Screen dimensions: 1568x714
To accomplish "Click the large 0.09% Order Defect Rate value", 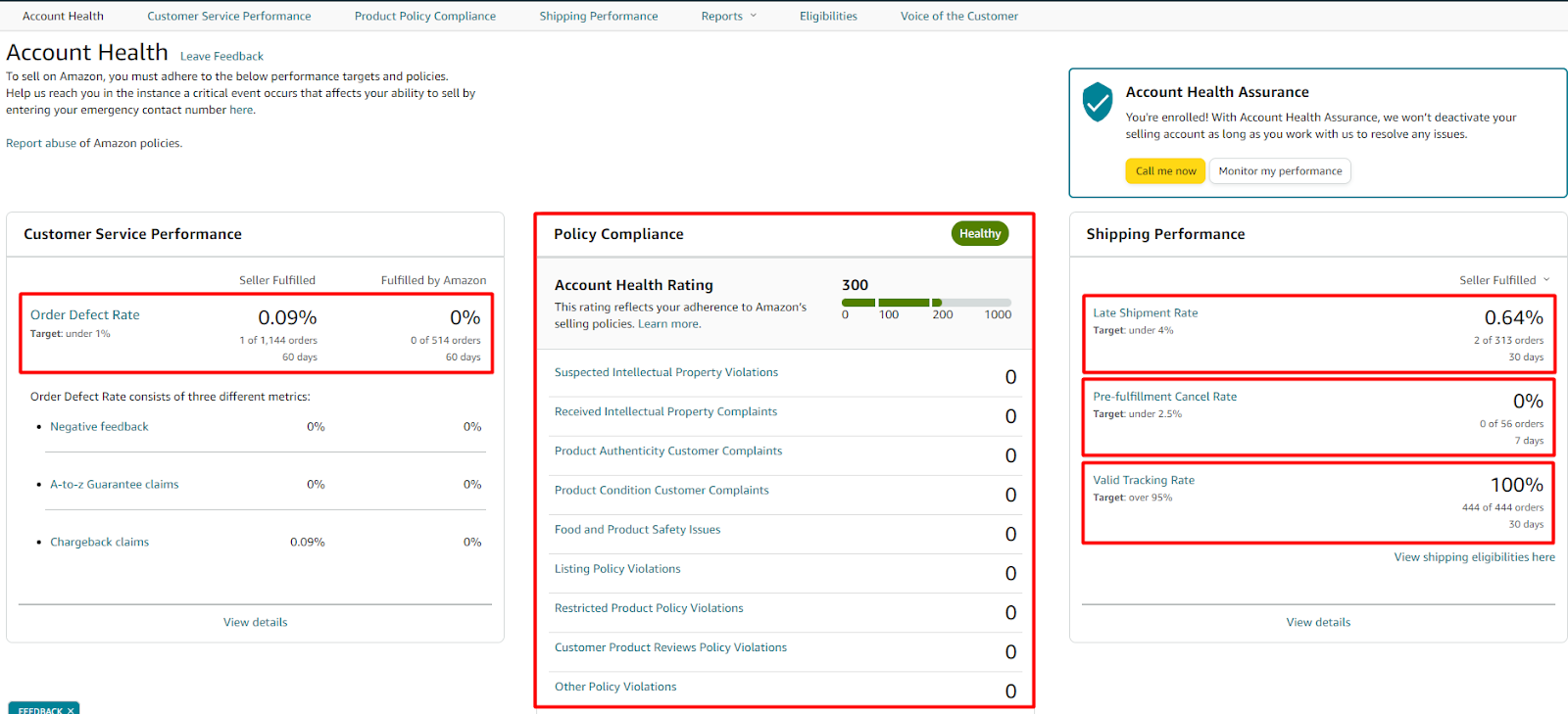I will point(287,318).
